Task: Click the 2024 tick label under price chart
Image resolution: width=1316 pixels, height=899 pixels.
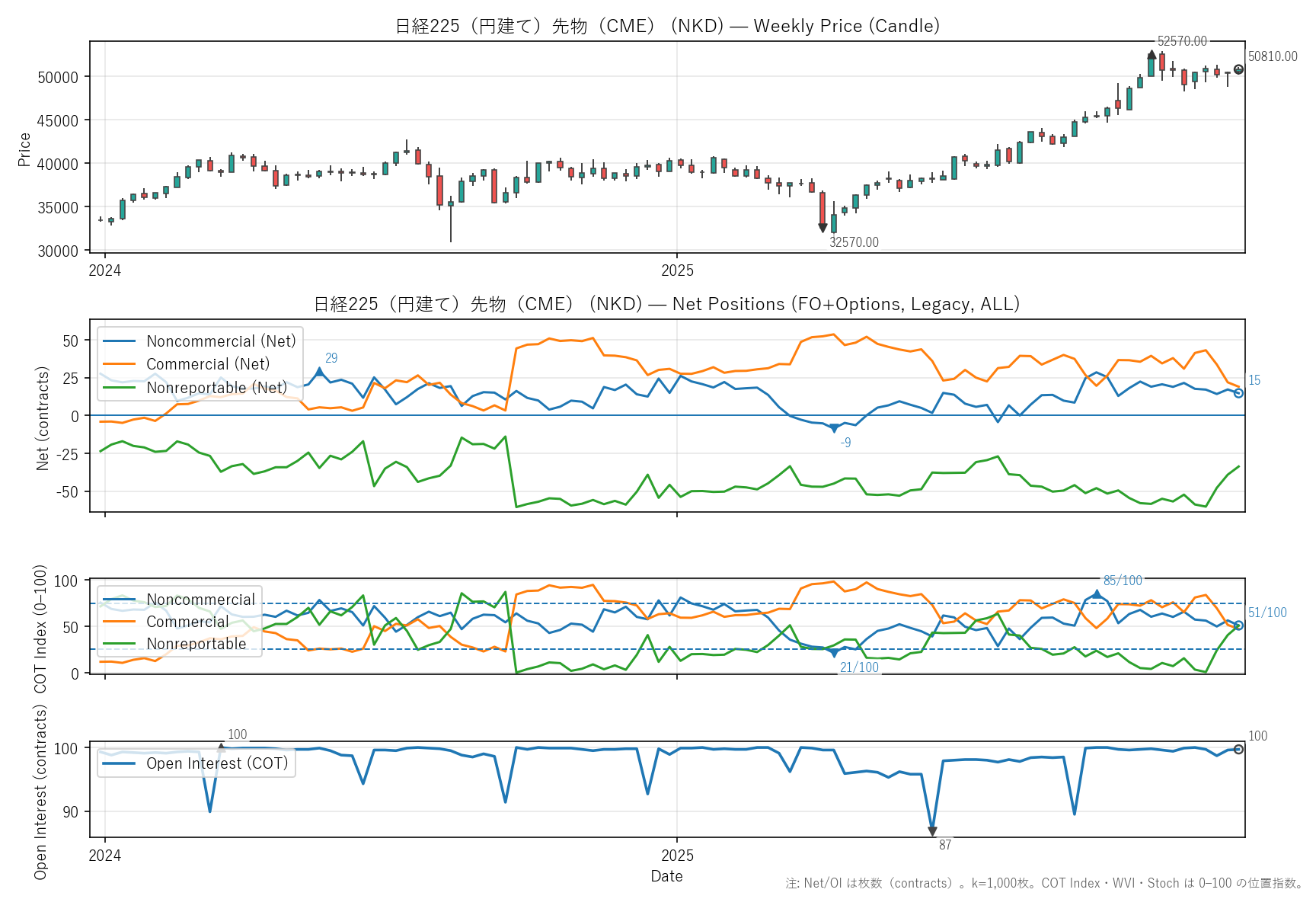Action: pos(105,270)
